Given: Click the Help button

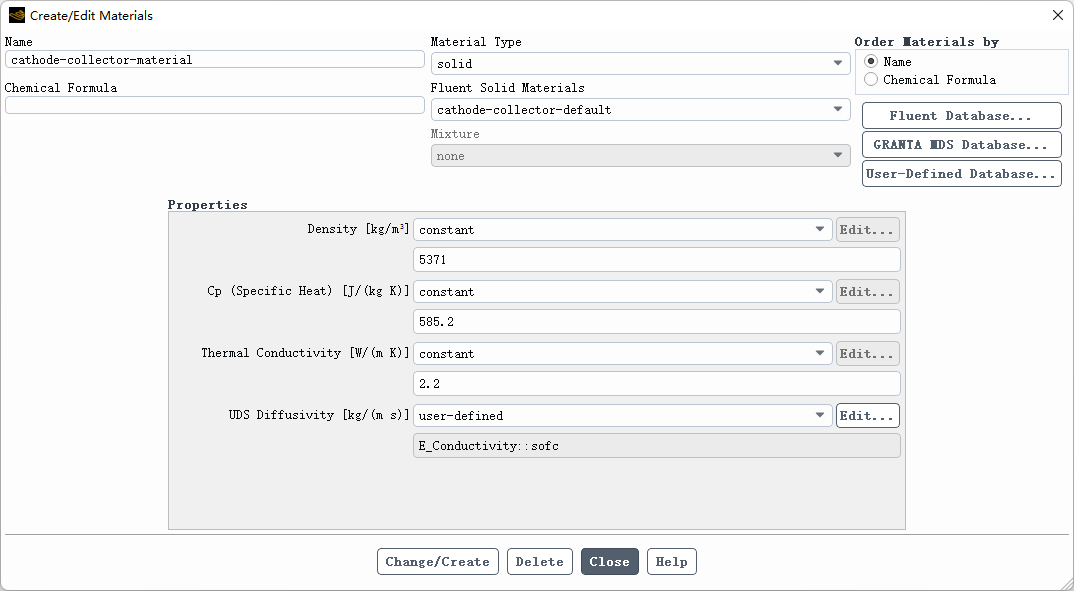Looking at the screenshot, I should (x=671, y=562).
